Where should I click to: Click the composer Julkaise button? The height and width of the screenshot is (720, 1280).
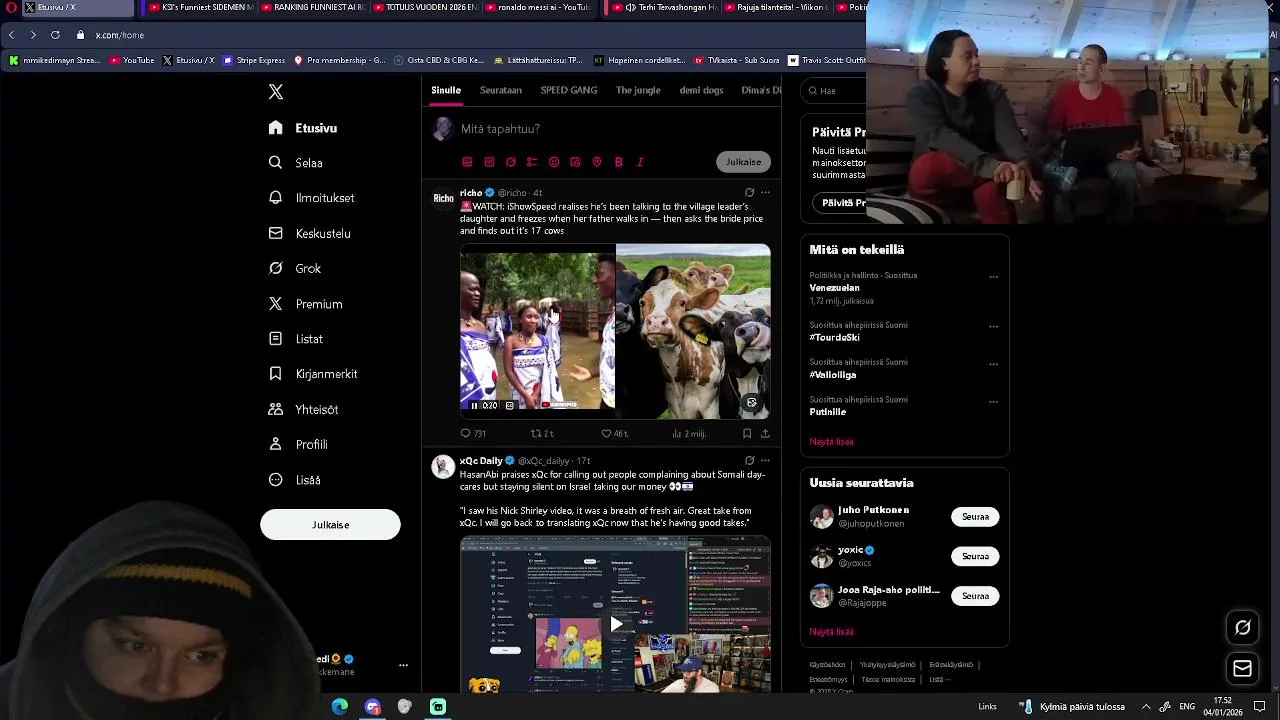pyautogui.click(x=743, y=162)
